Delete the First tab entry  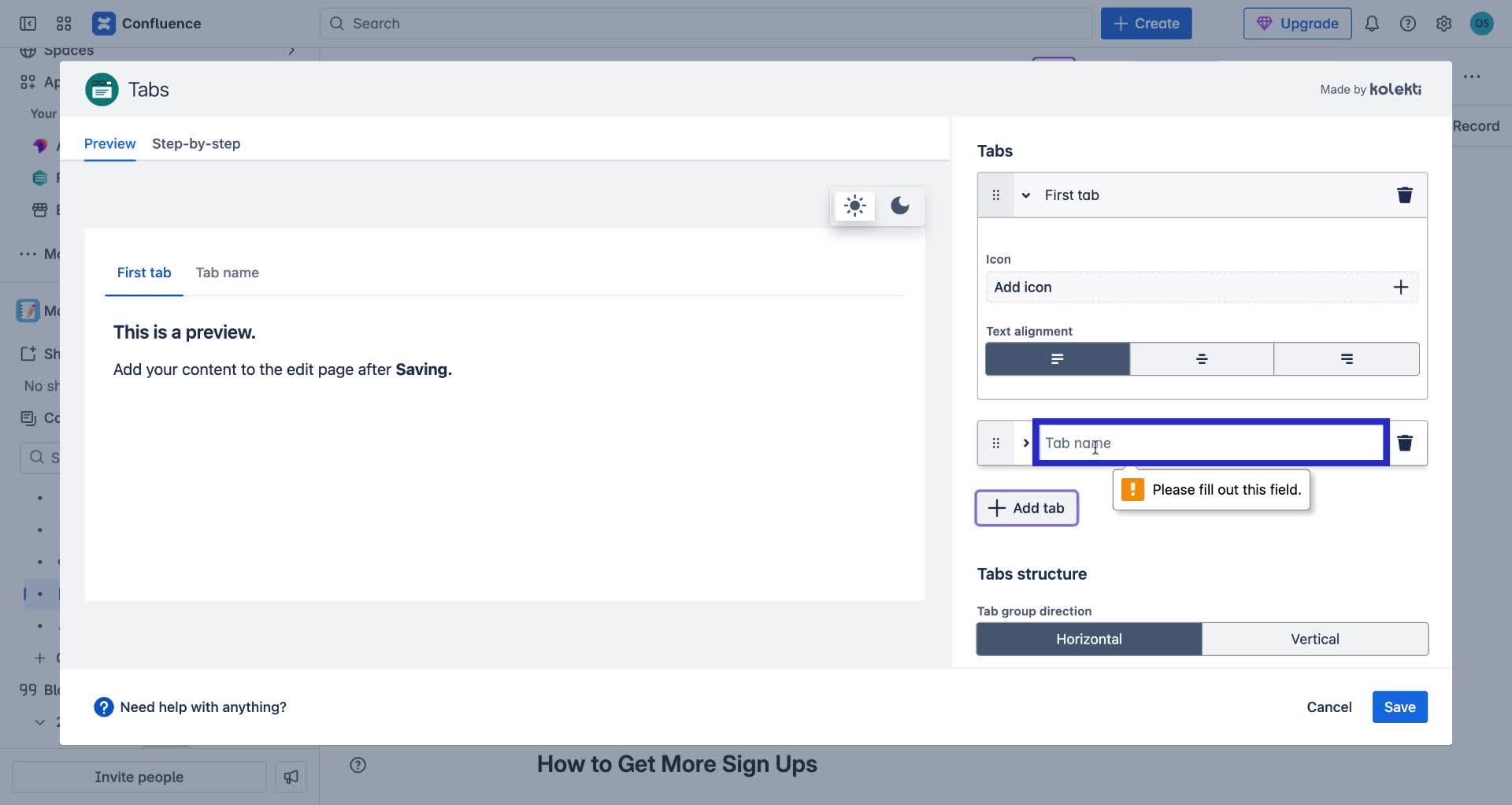[1405, 195]
